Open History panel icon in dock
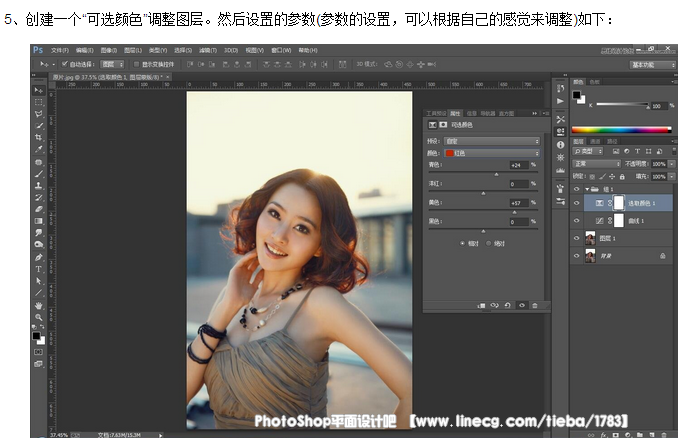The image size is (678, 438). tap(560, 89)
